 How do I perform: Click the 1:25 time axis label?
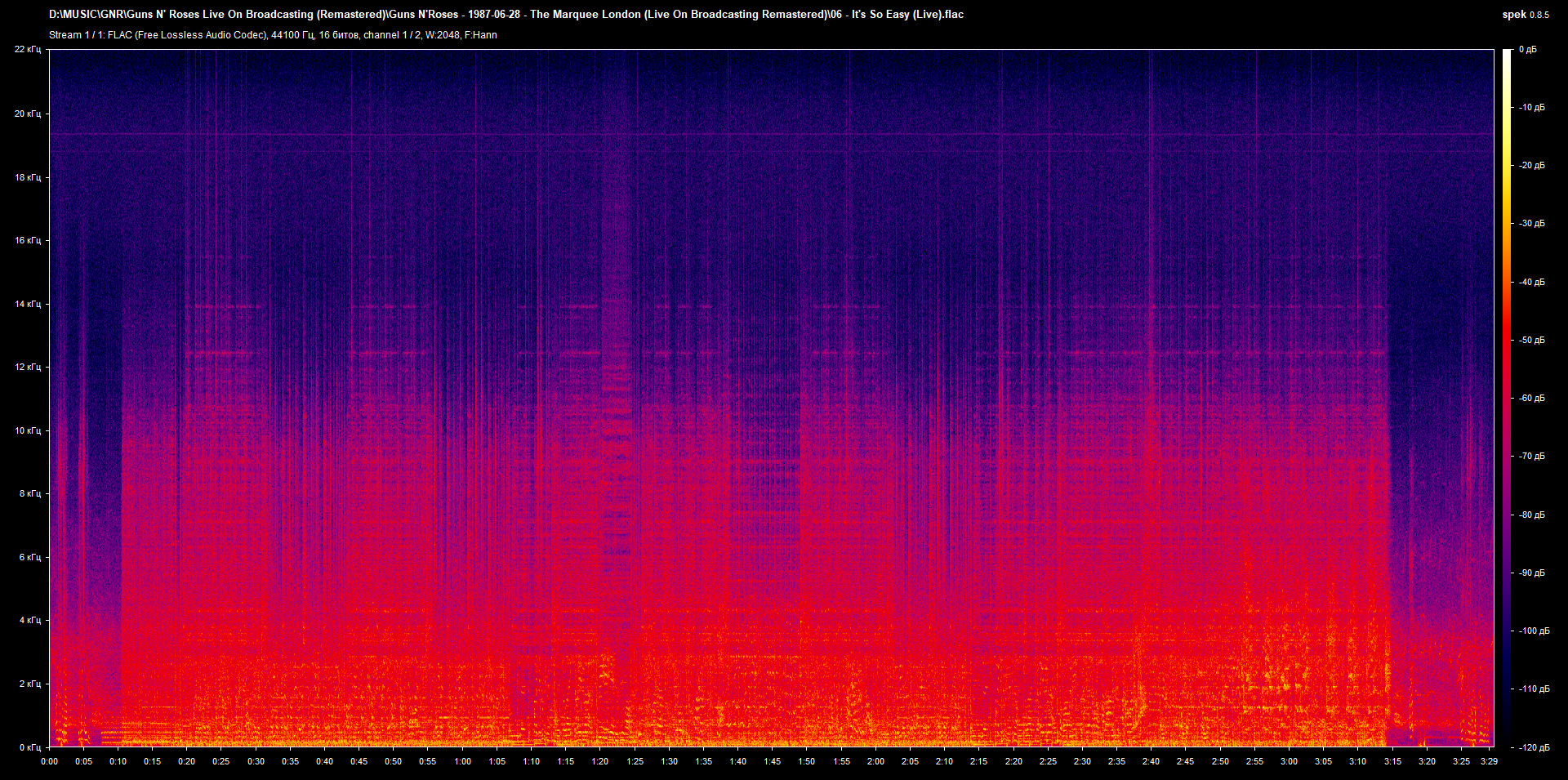[x=635, y=761]
